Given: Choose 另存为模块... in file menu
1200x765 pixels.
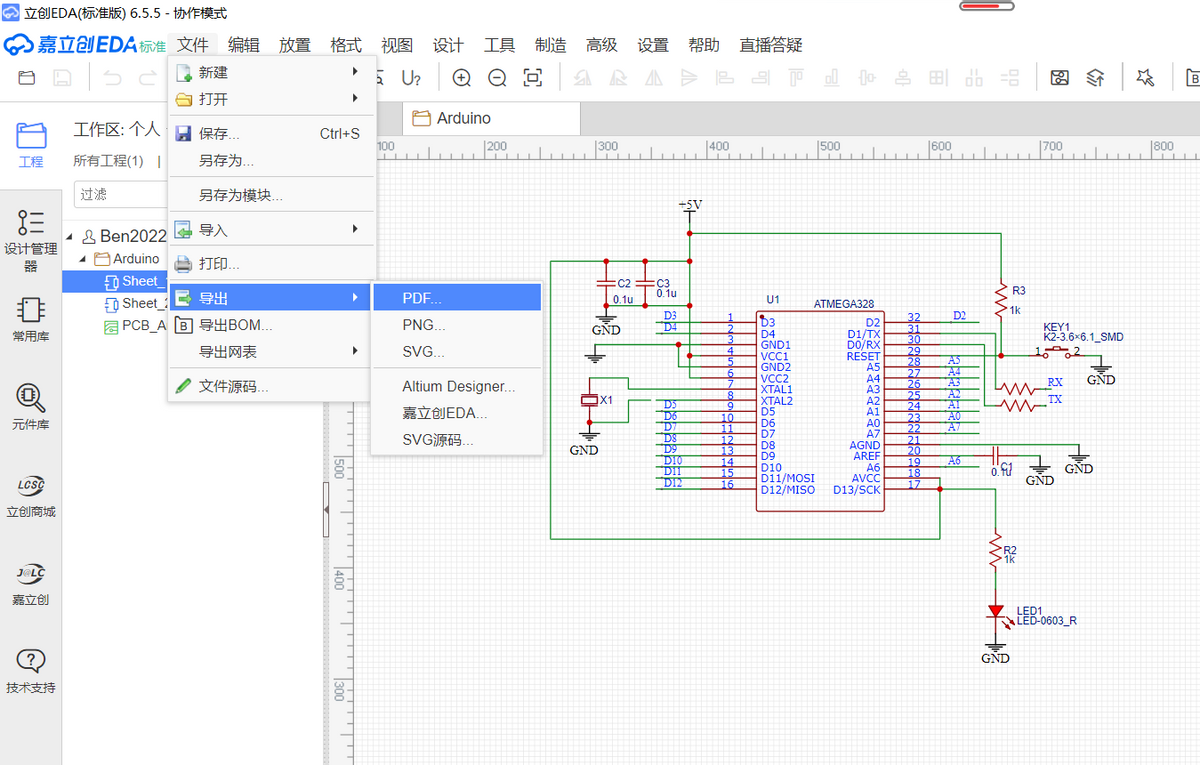Looking at the screenshot, I should pyautogui.click(x=272, y=195).
